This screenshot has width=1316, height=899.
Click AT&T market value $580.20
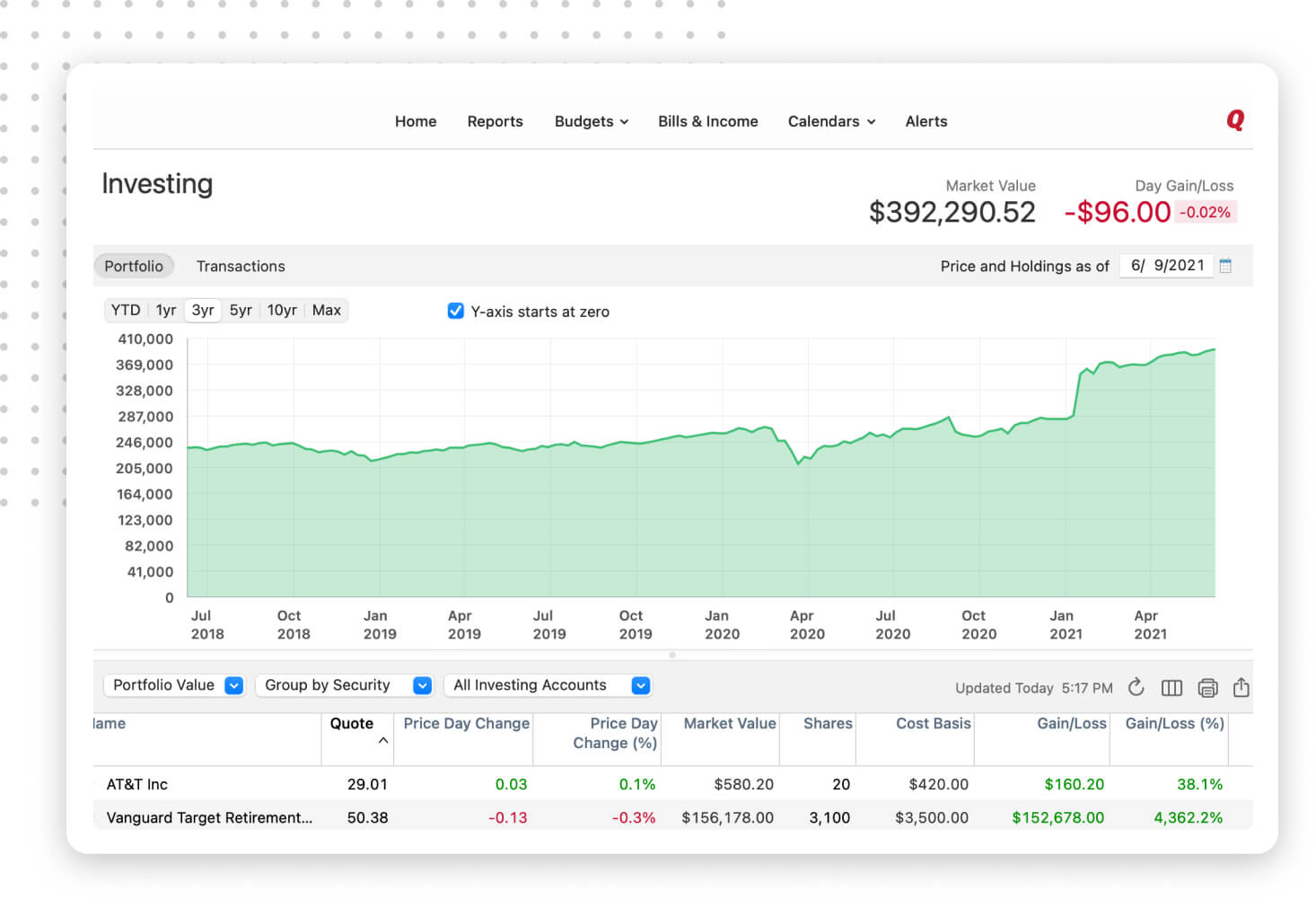(x=743, y=784)
